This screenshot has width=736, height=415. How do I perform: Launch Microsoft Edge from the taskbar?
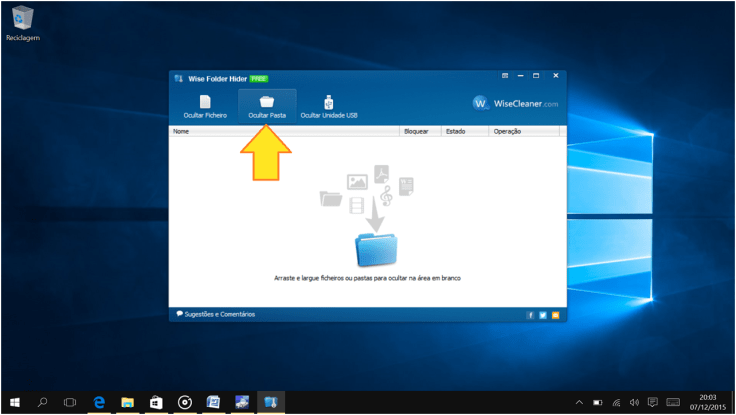(100, 402)
